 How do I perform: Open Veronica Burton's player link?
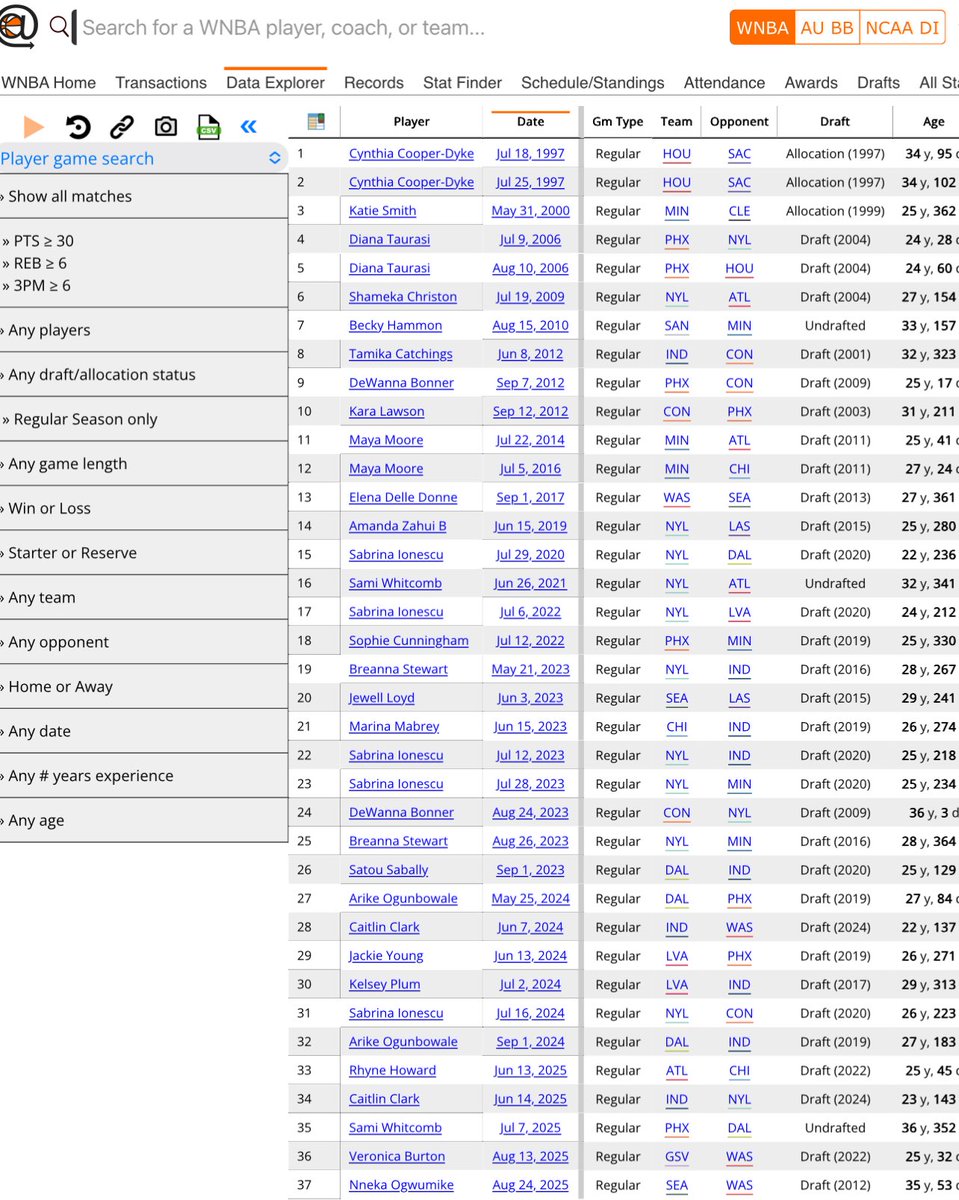tap(397, 1157)
